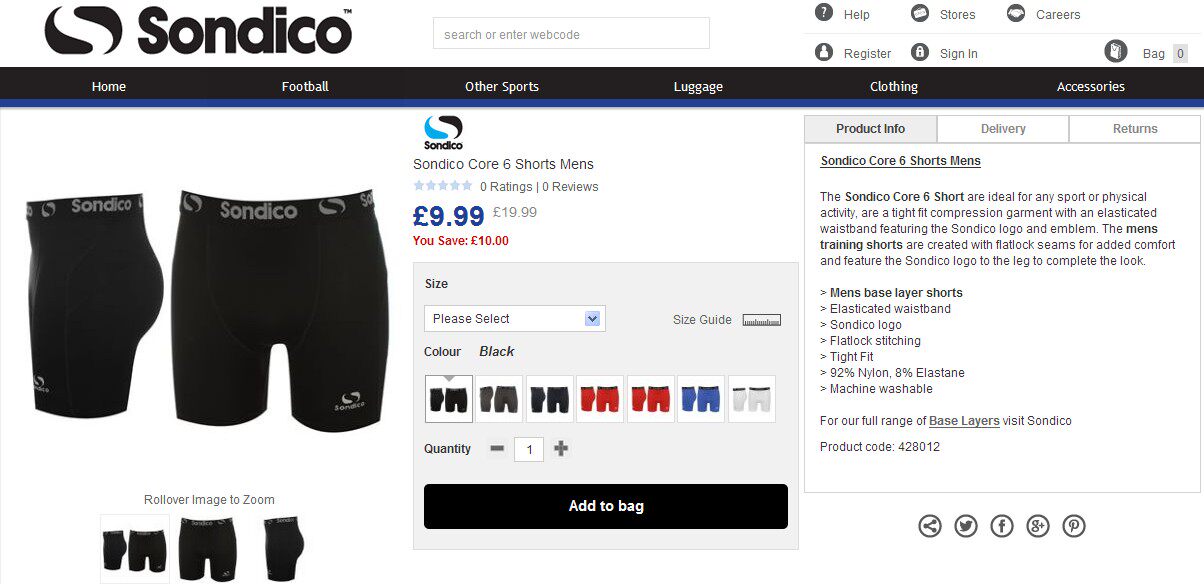Click the Twitter share icon
Viewport: 1204px width, 584px height.
click(965, 526)
